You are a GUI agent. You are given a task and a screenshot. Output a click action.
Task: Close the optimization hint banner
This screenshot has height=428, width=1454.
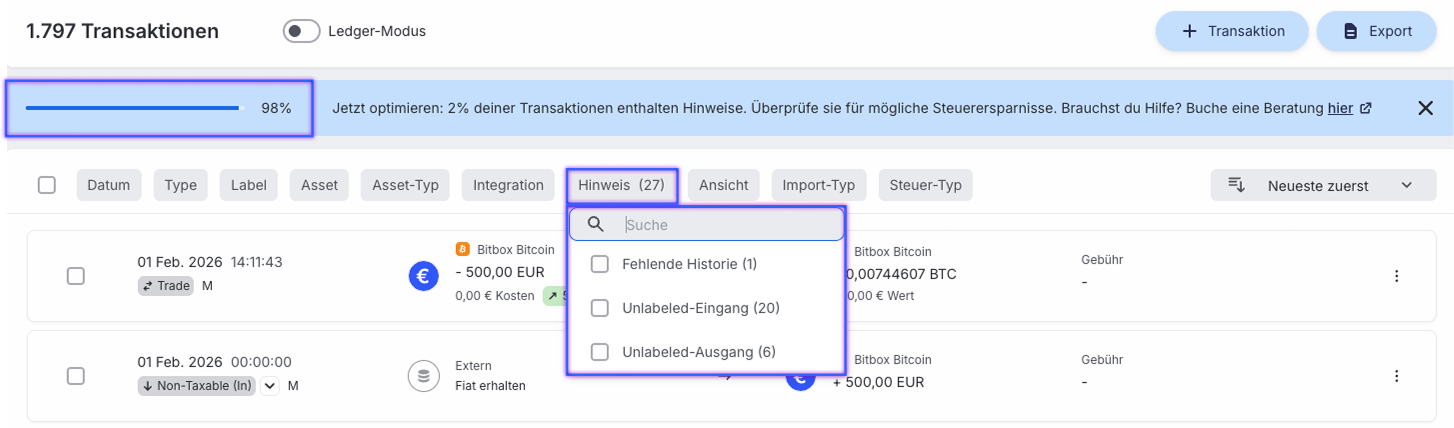1426,108
